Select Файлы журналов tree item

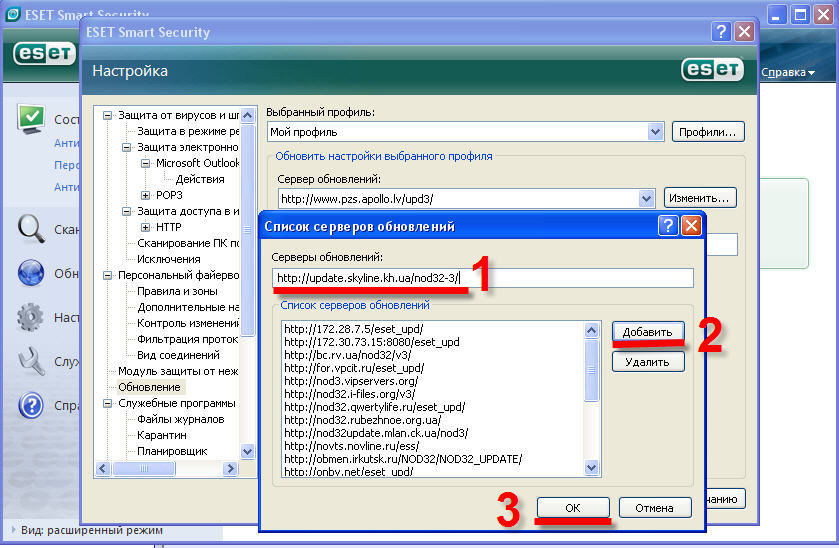coord(180,419)
